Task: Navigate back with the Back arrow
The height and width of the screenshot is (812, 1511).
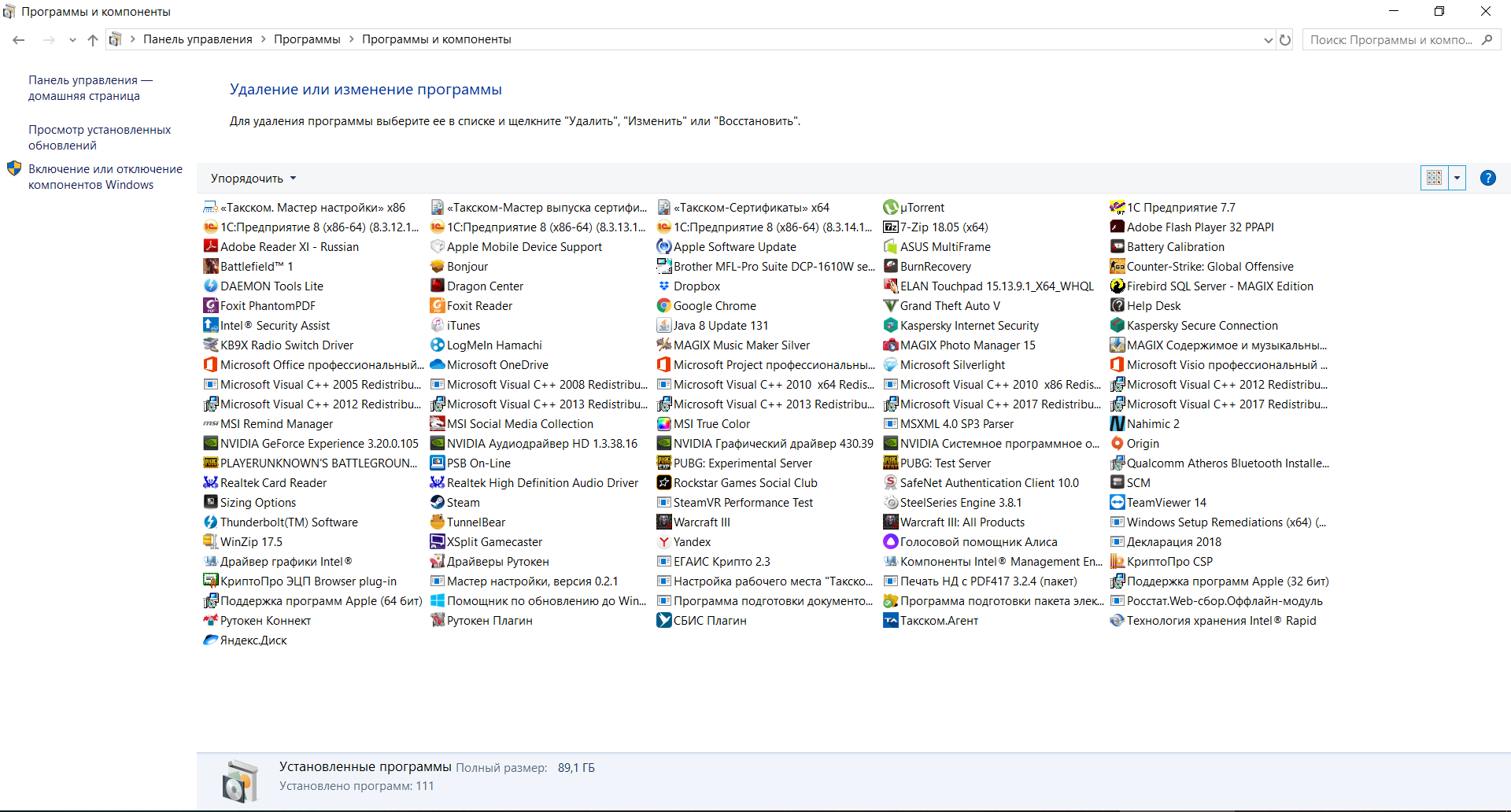Action: click(x=19, y=39)
